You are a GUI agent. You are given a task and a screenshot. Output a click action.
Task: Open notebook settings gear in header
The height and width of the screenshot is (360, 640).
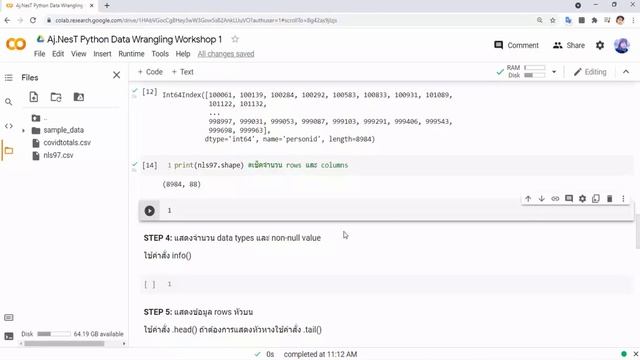click(x=600, y=45)
